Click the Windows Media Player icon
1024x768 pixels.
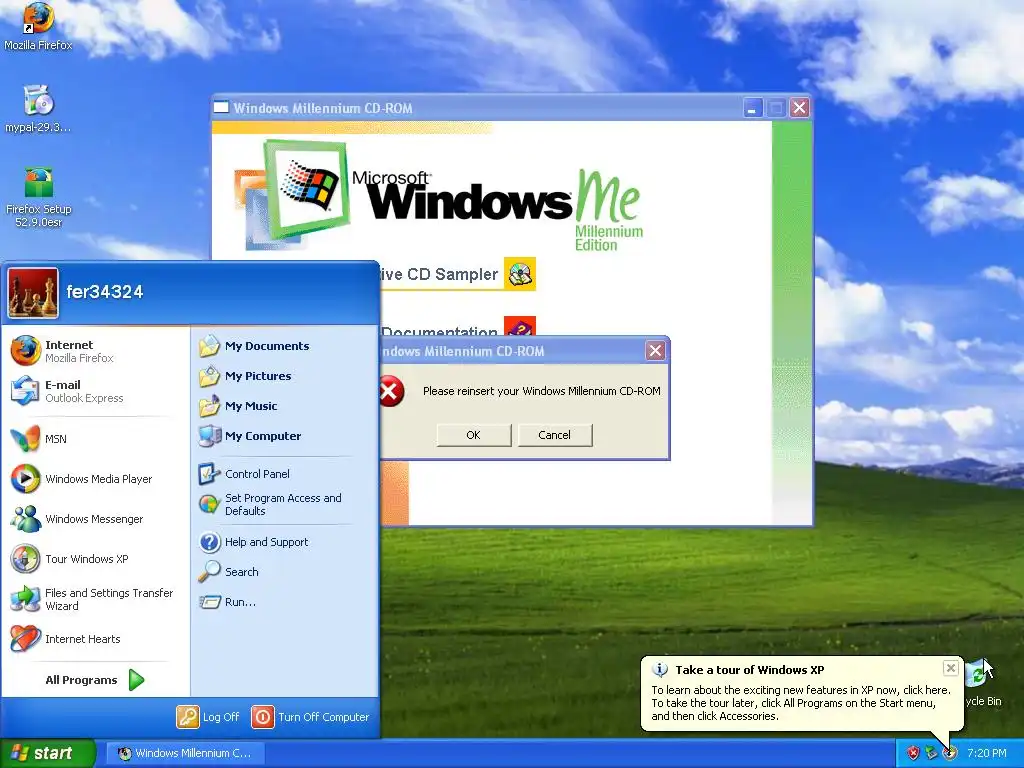tap(25, 479)
